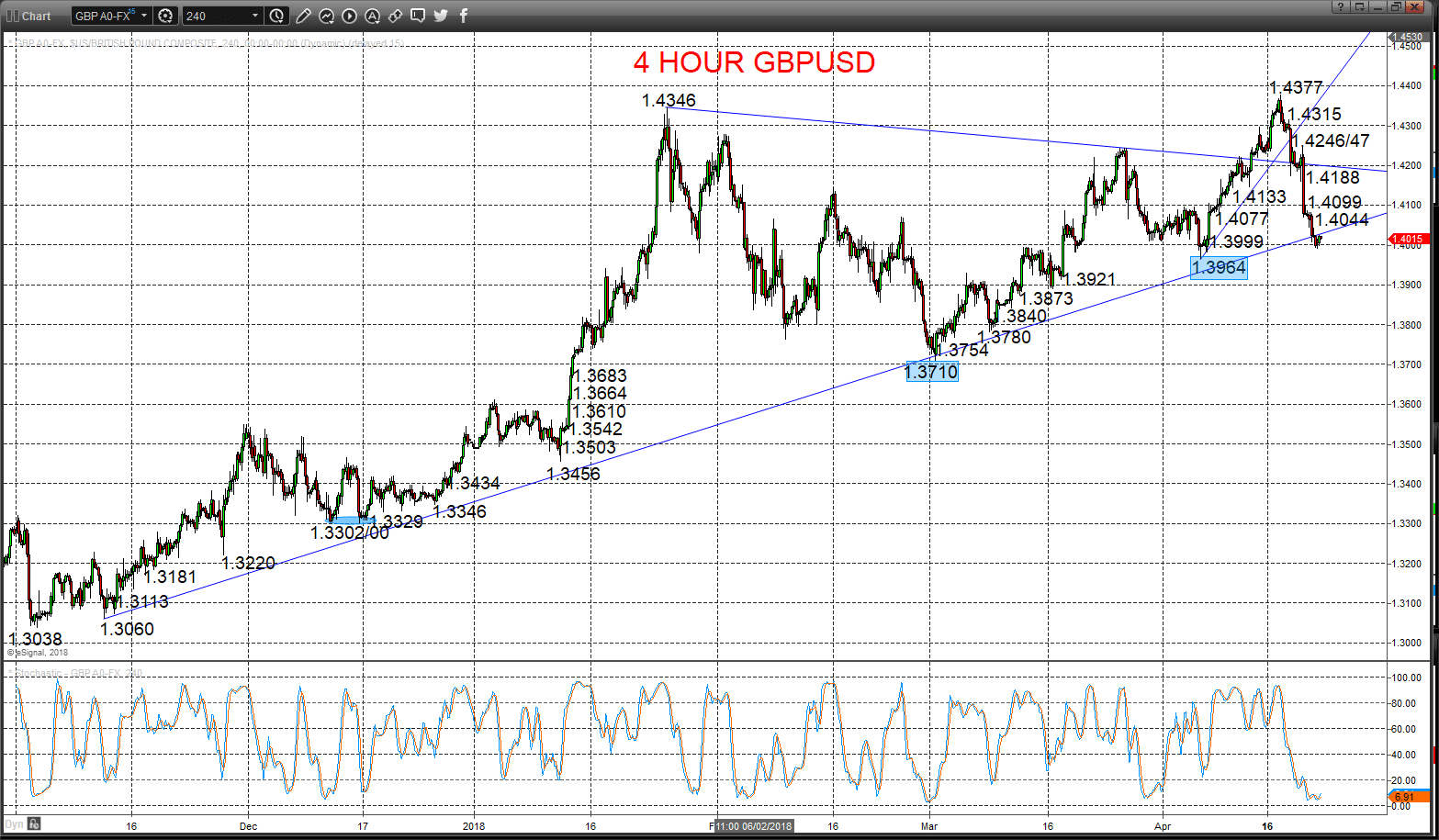Click the 1.4188 annotation label
This screenshot has width=1439, height=840.
point(1332,177)
